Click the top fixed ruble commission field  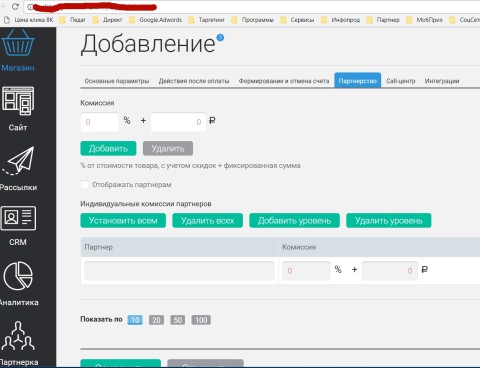178,122
